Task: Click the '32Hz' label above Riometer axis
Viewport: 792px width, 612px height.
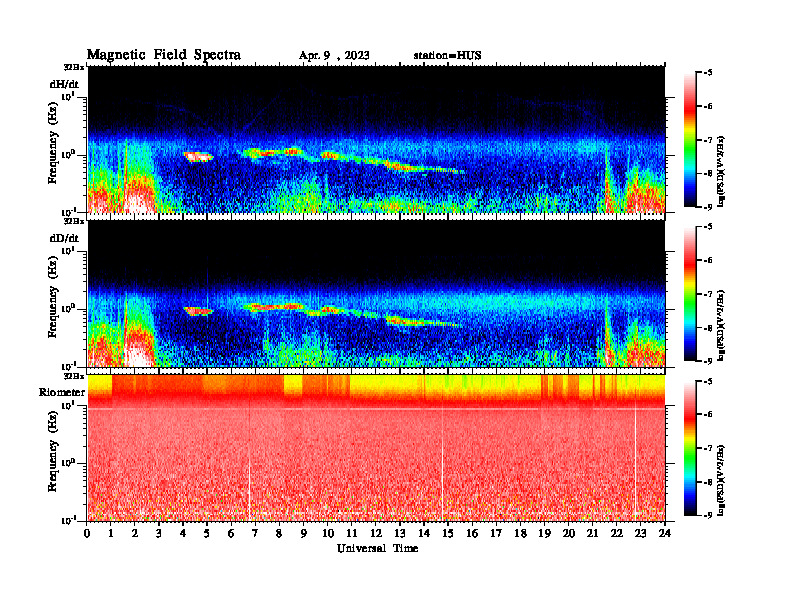Action: pos(74,376)
